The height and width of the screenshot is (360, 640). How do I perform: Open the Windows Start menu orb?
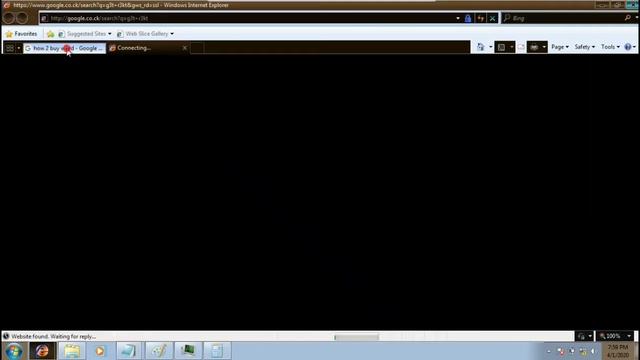pyautogui.click(x=13, y=351)
